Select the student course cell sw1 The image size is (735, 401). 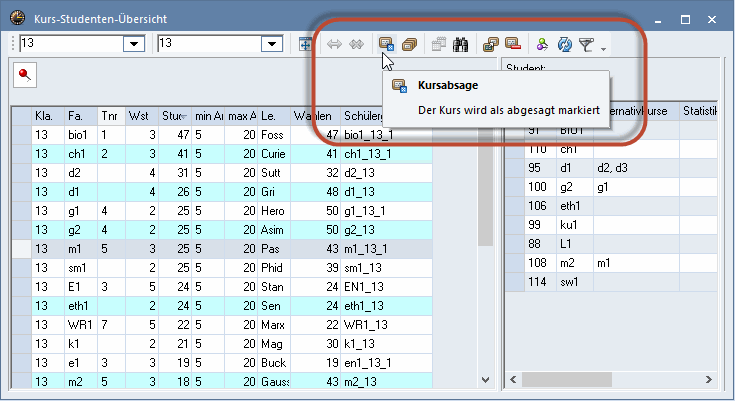tap(575, 282)
